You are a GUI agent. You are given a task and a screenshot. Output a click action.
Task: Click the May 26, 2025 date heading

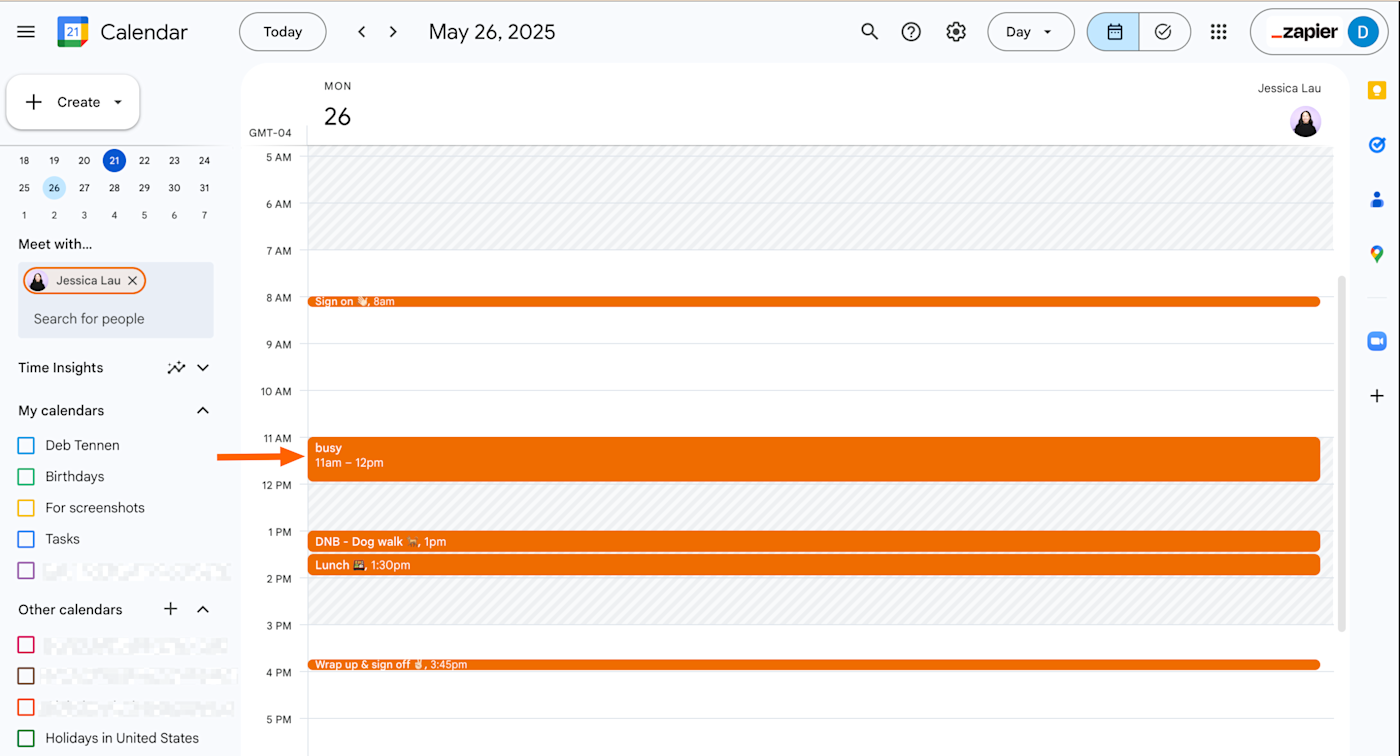click(492, 32)
